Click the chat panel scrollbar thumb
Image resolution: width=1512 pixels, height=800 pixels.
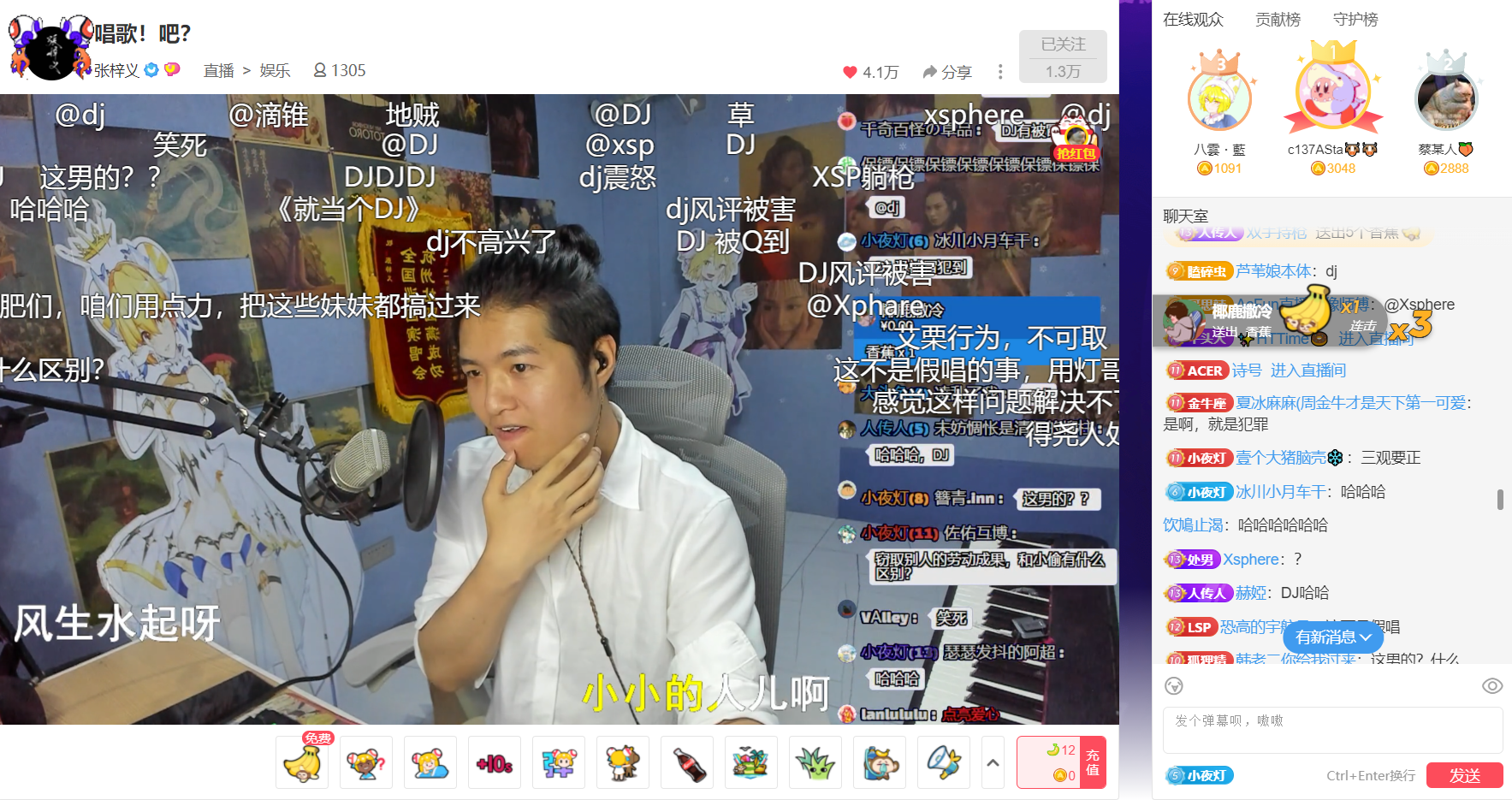(1499, 500)
